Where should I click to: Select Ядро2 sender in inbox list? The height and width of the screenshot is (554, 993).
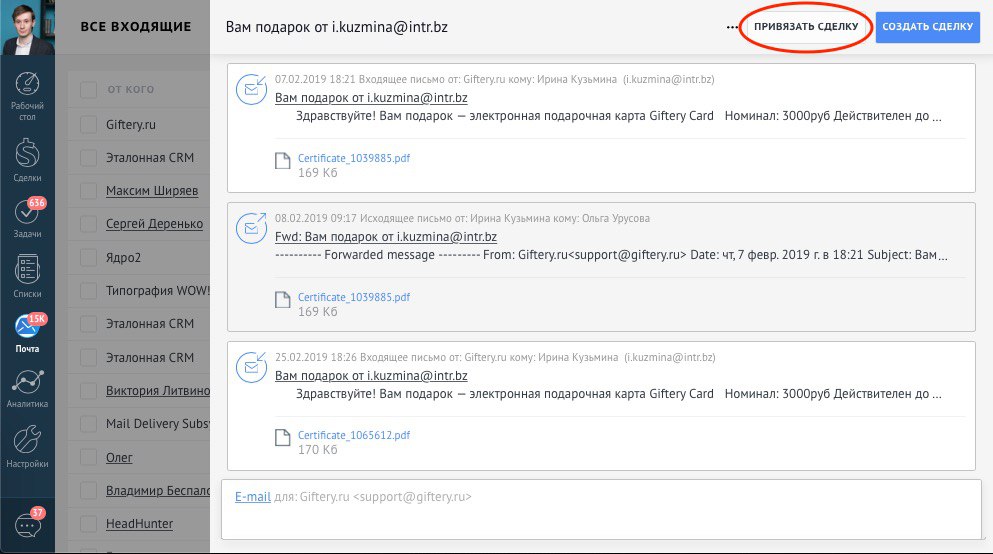tap(123, 258)
